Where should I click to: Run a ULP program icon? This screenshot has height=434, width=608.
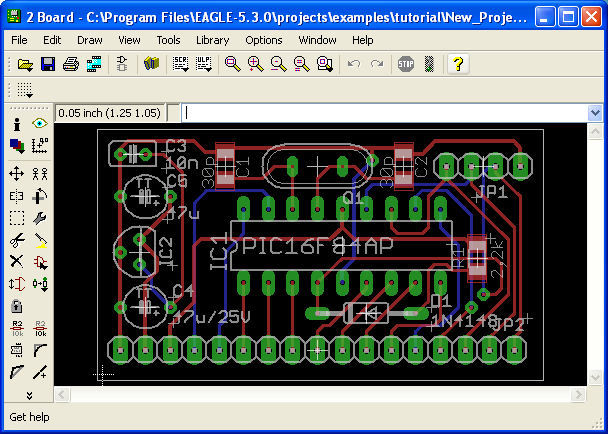click(204, 64)
